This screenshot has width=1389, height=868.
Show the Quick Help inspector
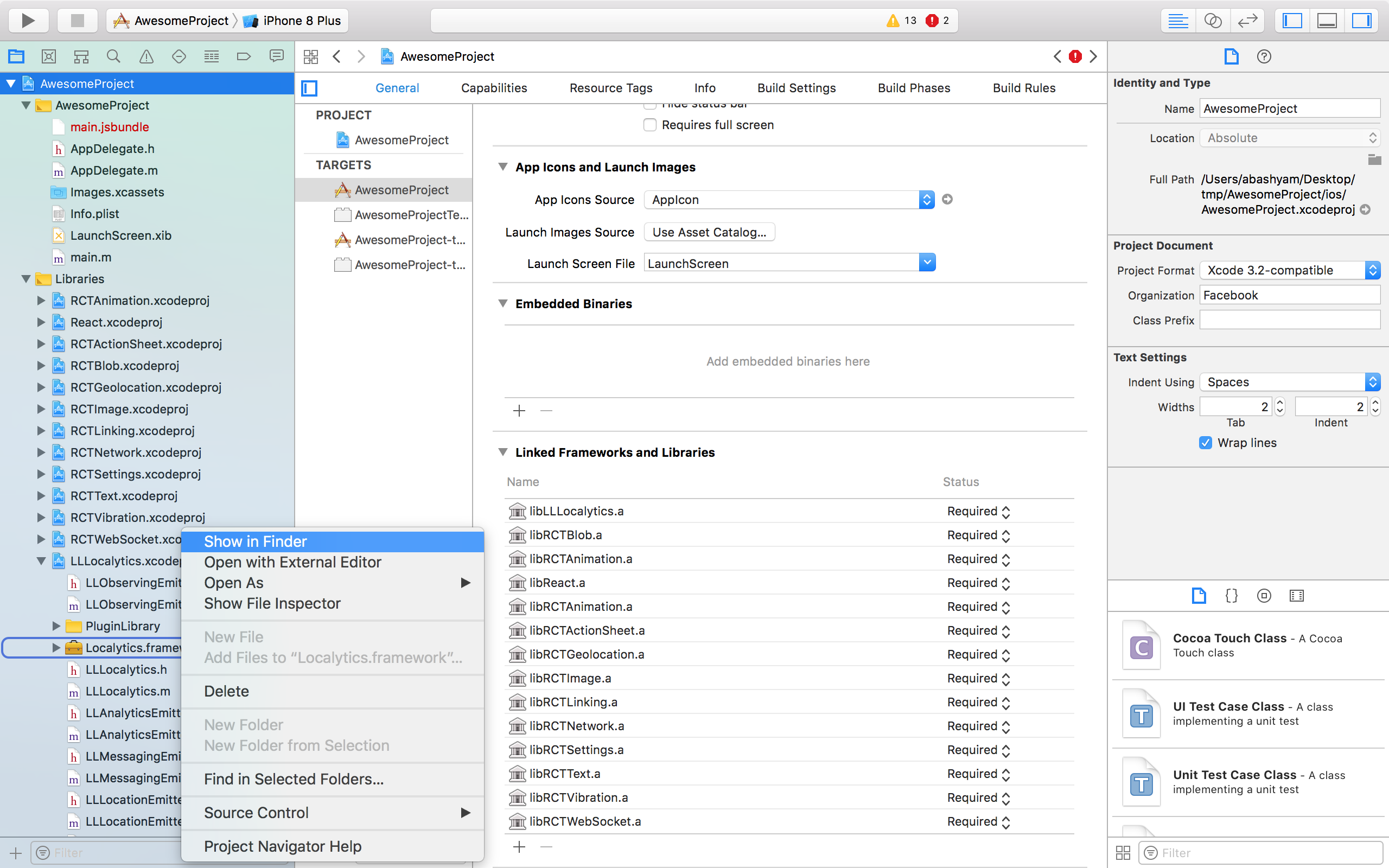tap(1264, 56)
